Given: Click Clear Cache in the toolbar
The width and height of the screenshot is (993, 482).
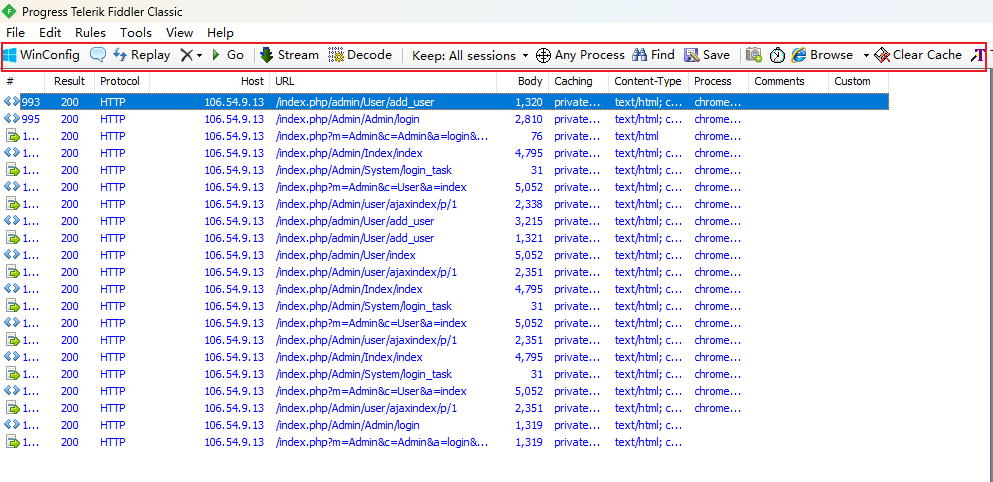Looking at the screenshot, I should tap(918, 55).
